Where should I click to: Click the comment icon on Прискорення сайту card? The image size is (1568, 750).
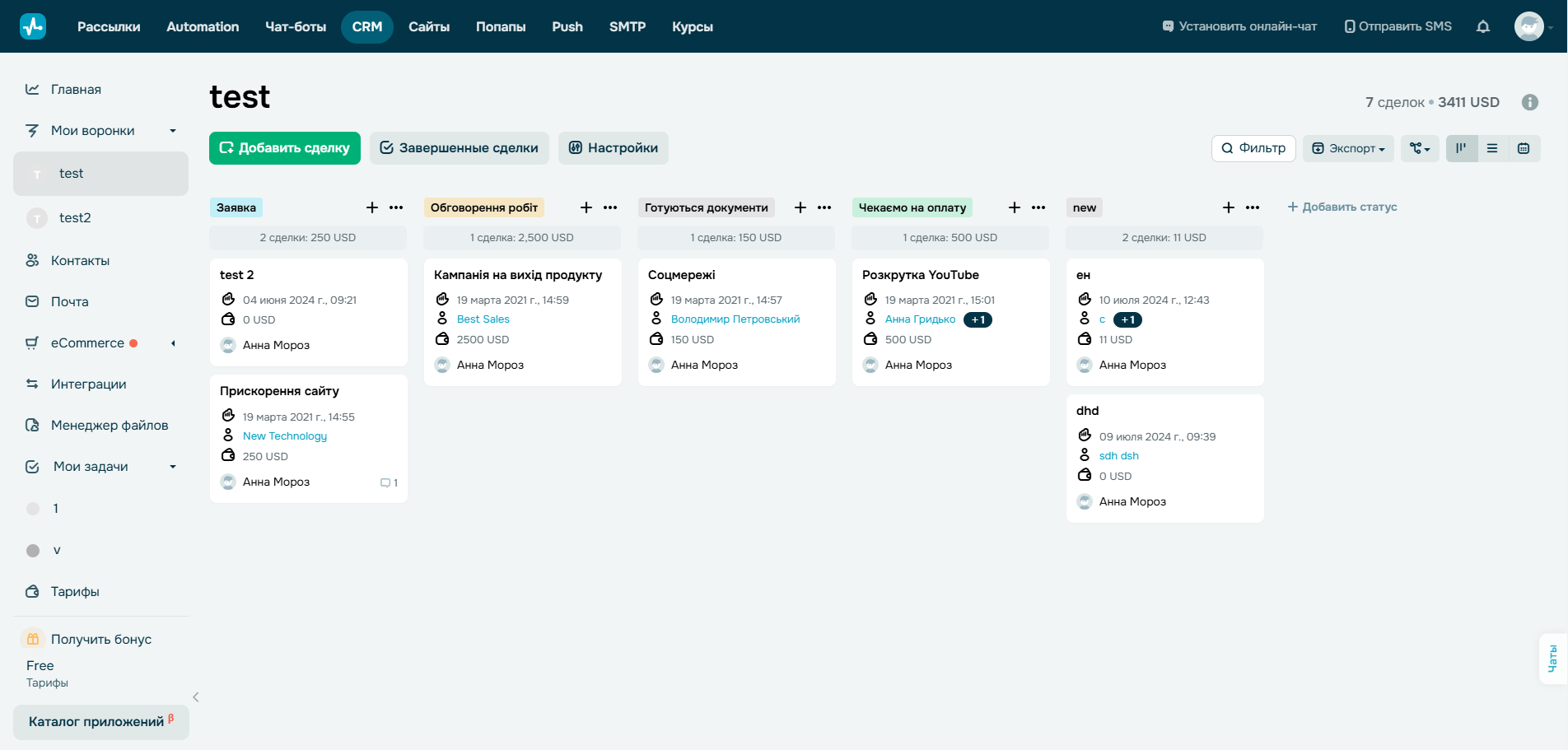[386, 482]
